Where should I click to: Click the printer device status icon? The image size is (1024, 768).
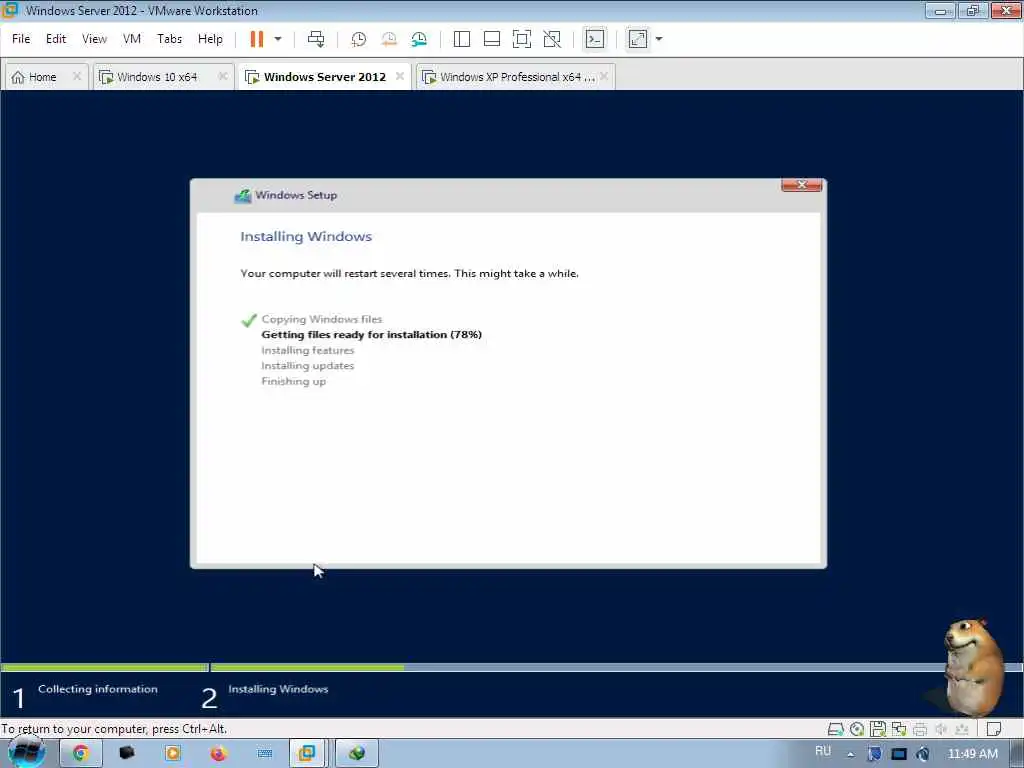pyautogui.click(x=920, y=729)
